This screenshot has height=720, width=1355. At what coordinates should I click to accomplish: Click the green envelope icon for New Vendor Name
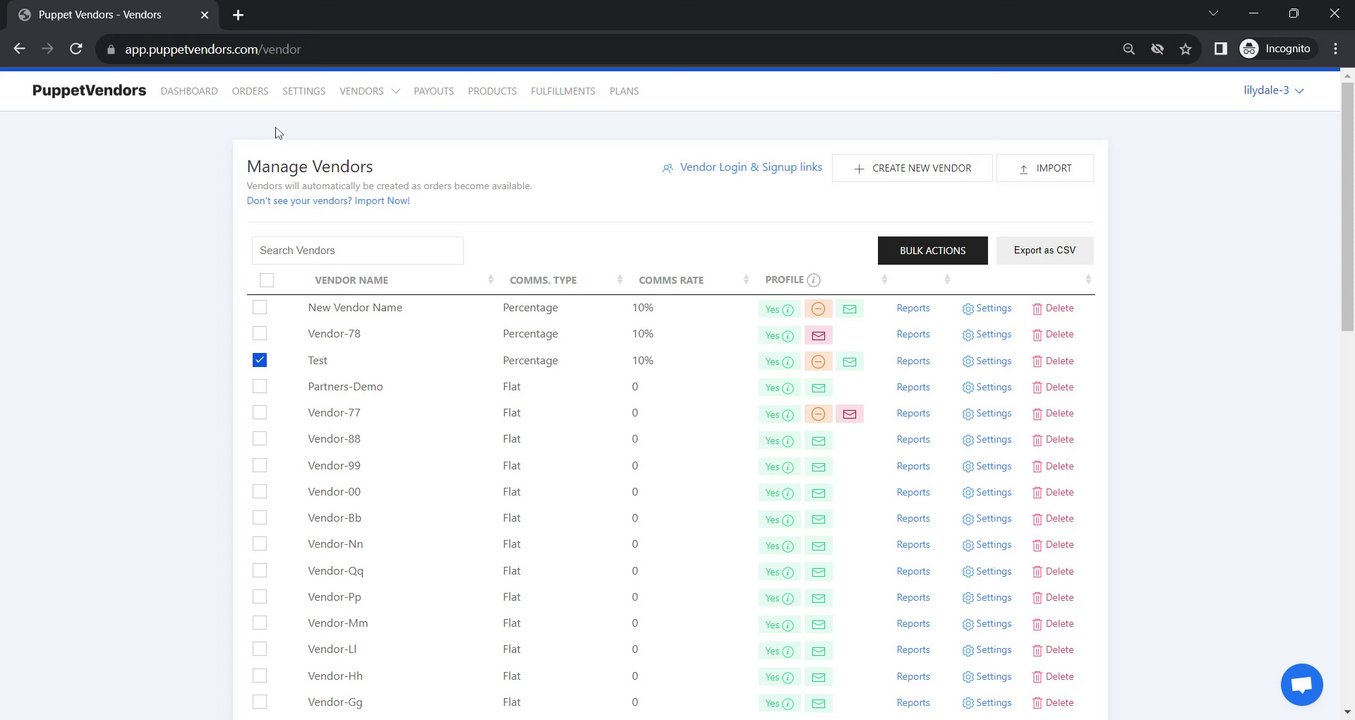[849, 309]
